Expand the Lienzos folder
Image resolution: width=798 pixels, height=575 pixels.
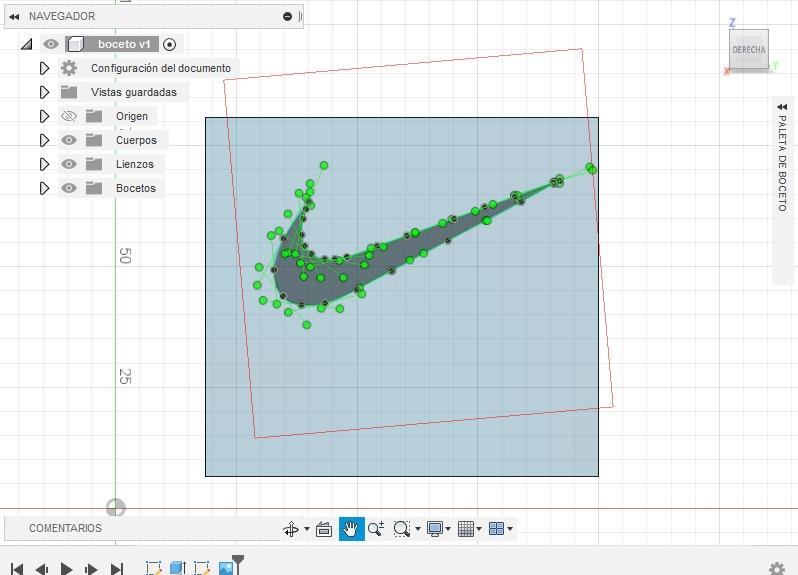tap(44, 164)
